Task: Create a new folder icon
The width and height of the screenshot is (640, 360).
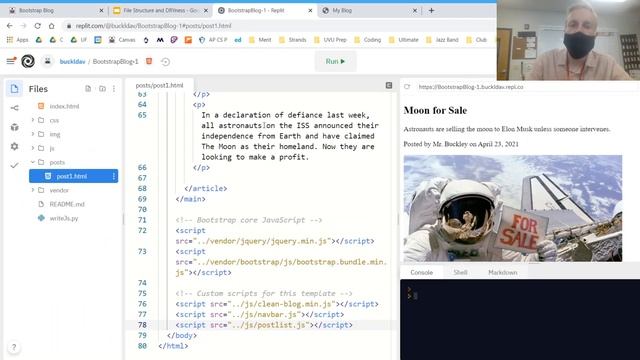Action: (x=102, y=89)
